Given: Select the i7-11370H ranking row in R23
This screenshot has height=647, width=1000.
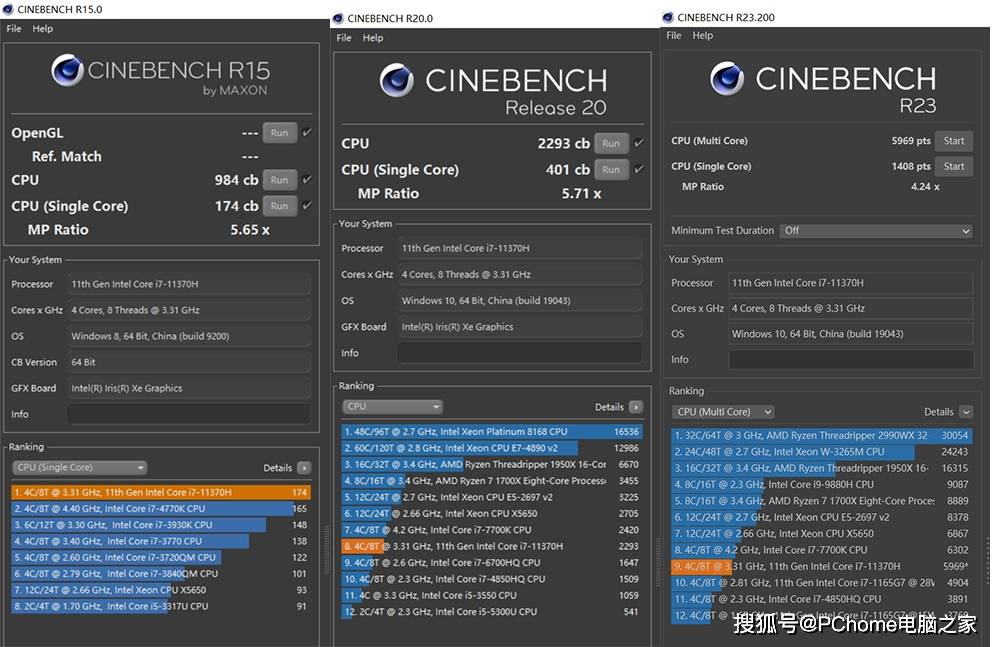Looking at the screenshot, I should pos(822,566).
